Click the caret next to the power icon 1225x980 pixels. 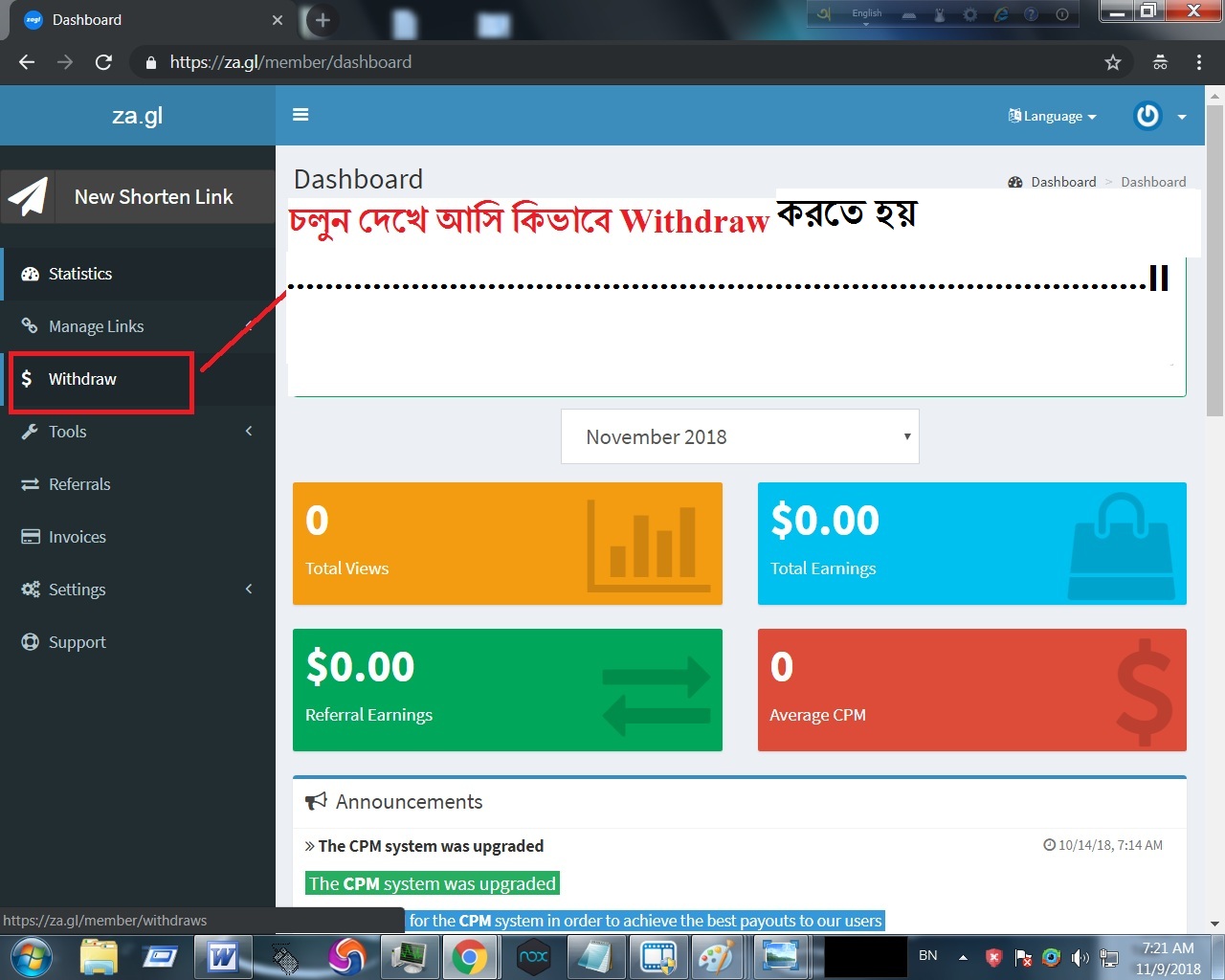(x=1182, y=117)
